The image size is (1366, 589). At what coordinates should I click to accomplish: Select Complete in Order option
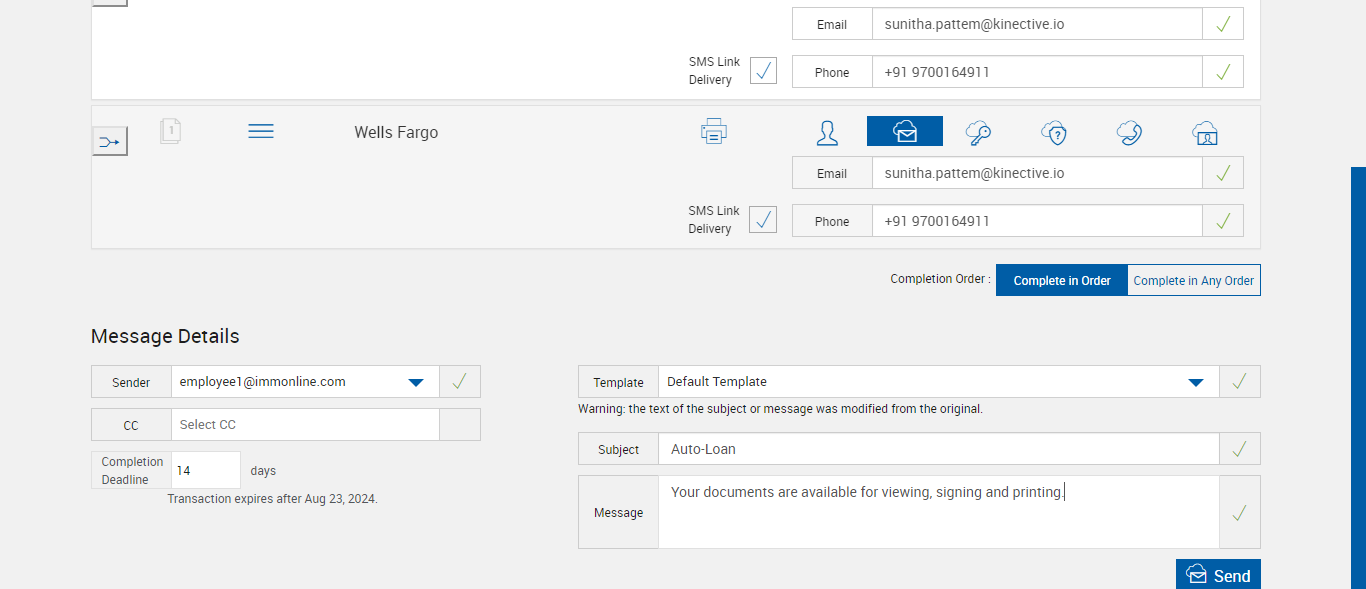(1062, 281)
